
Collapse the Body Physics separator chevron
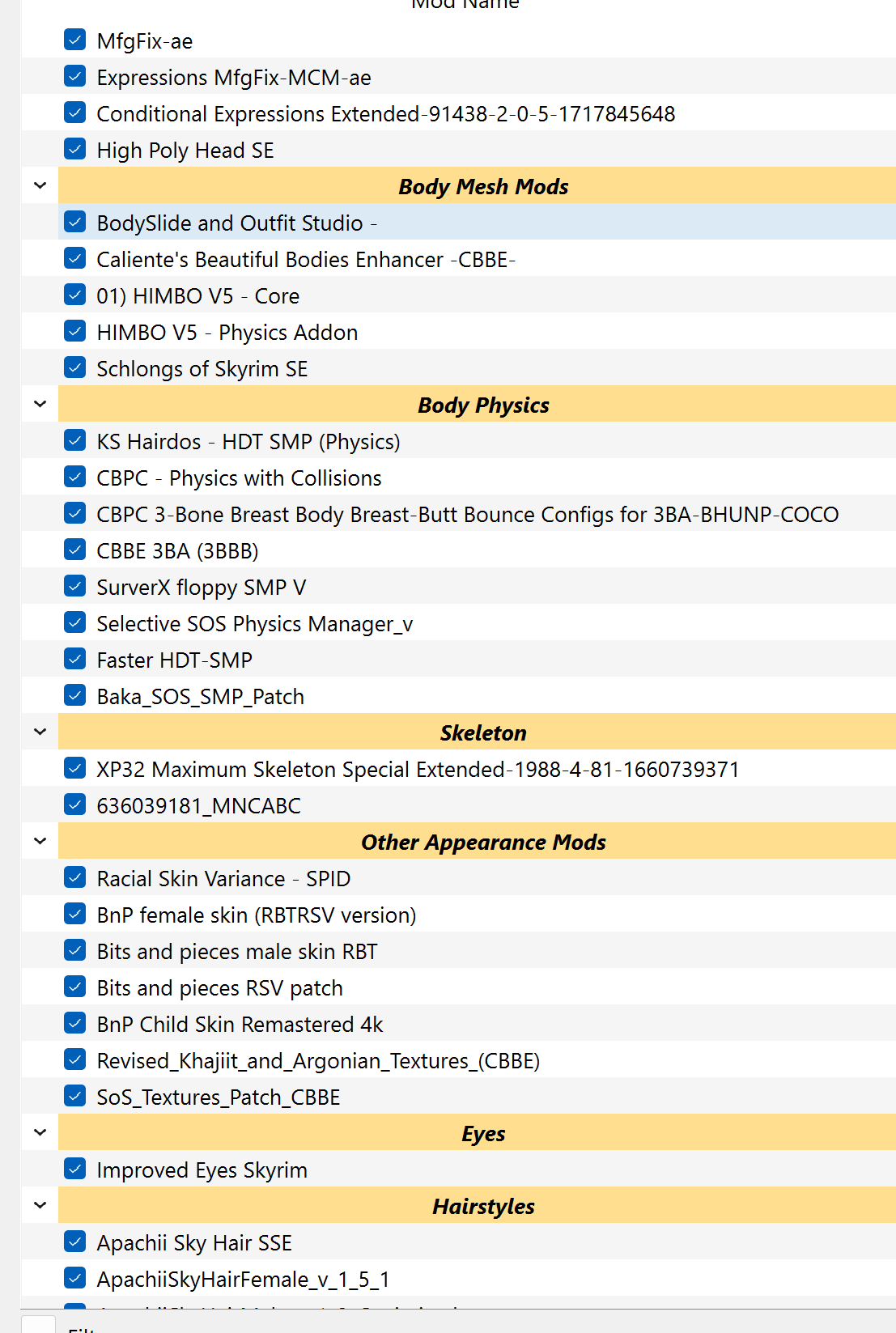click(40, 404)
